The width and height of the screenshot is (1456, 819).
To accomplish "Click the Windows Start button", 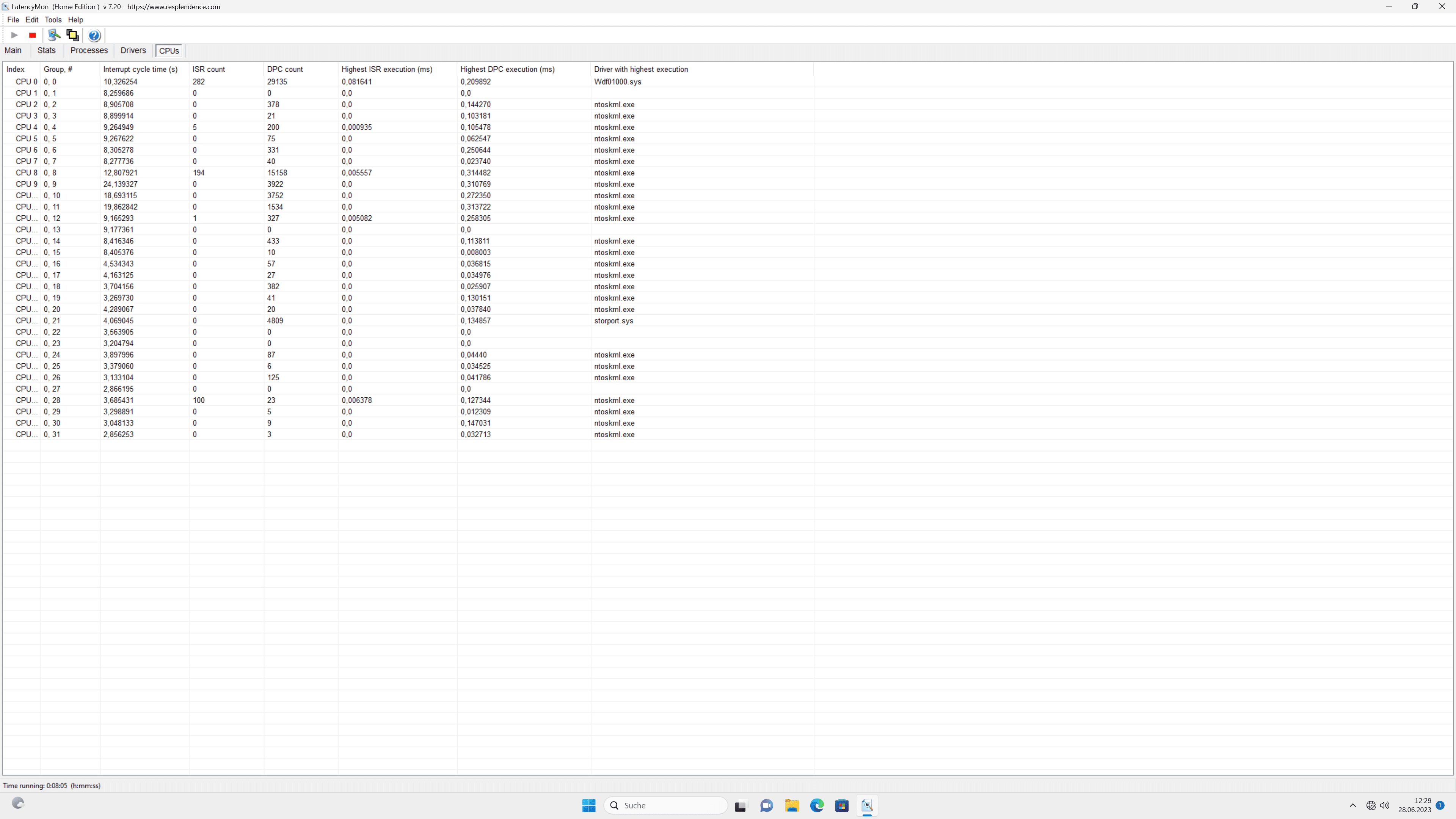I will pos(588,805).
